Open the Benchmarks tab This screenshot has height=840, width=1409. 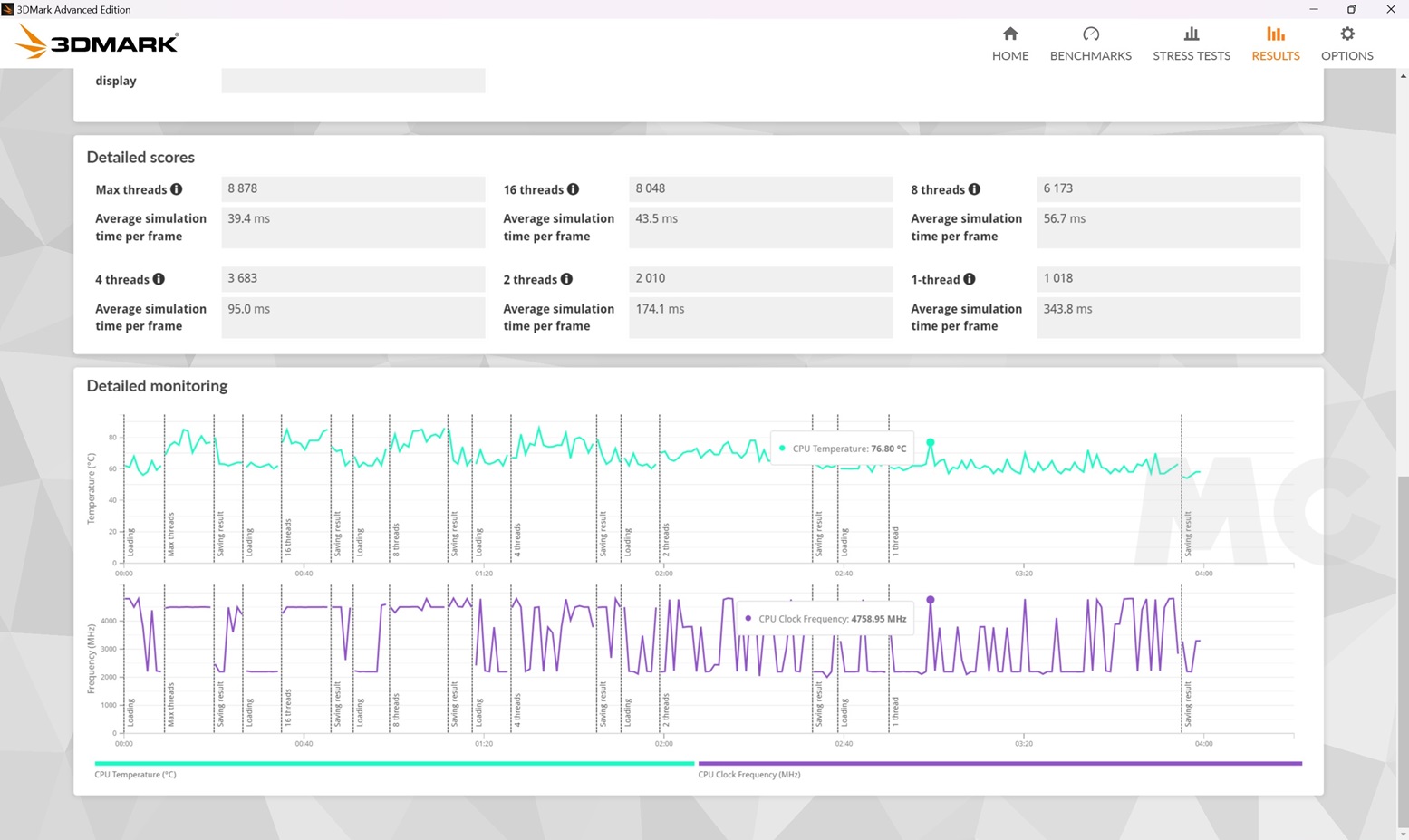click(1090, 43)
